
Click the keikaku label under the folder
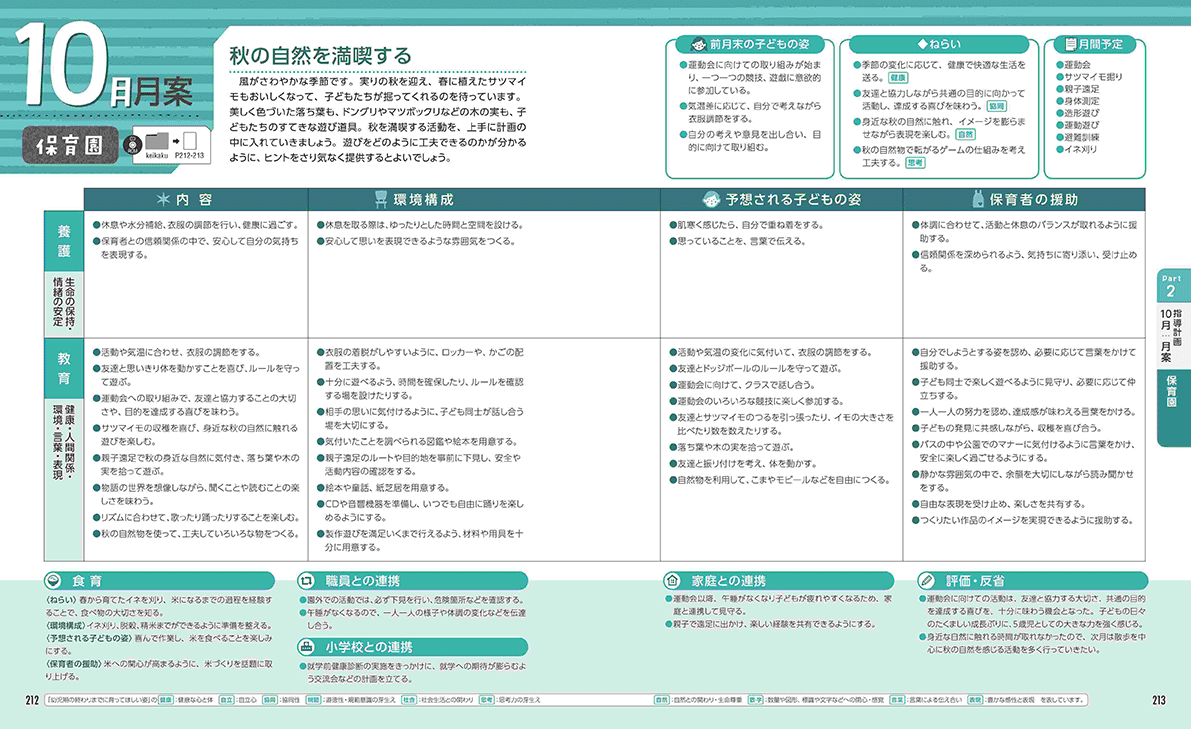click(156, 156)
